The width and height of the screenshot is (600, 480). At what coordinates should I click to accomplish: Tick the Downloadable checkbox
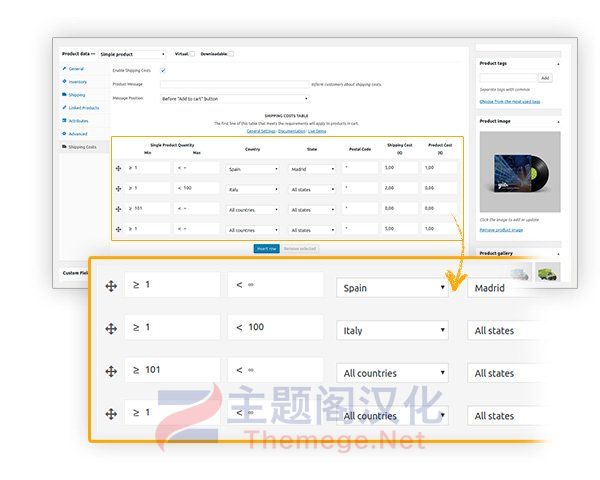pyautogui.click(x=231, y=54)
